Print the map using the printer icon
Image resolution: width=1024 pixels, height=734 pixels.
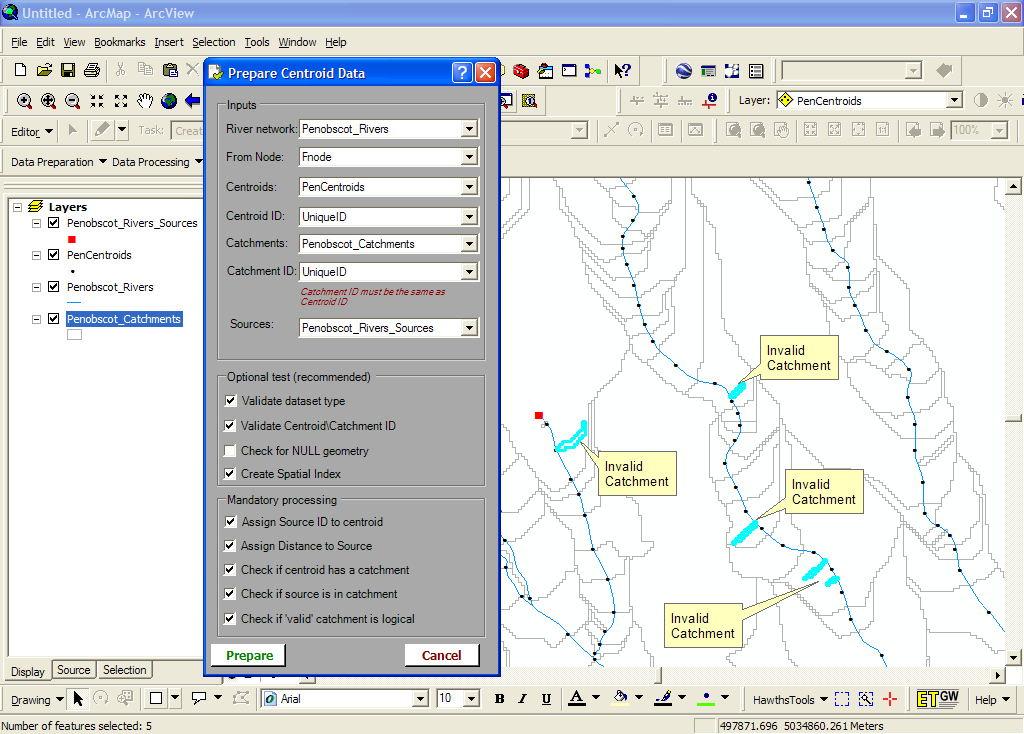pyautogui.click(x=92, y=70)
